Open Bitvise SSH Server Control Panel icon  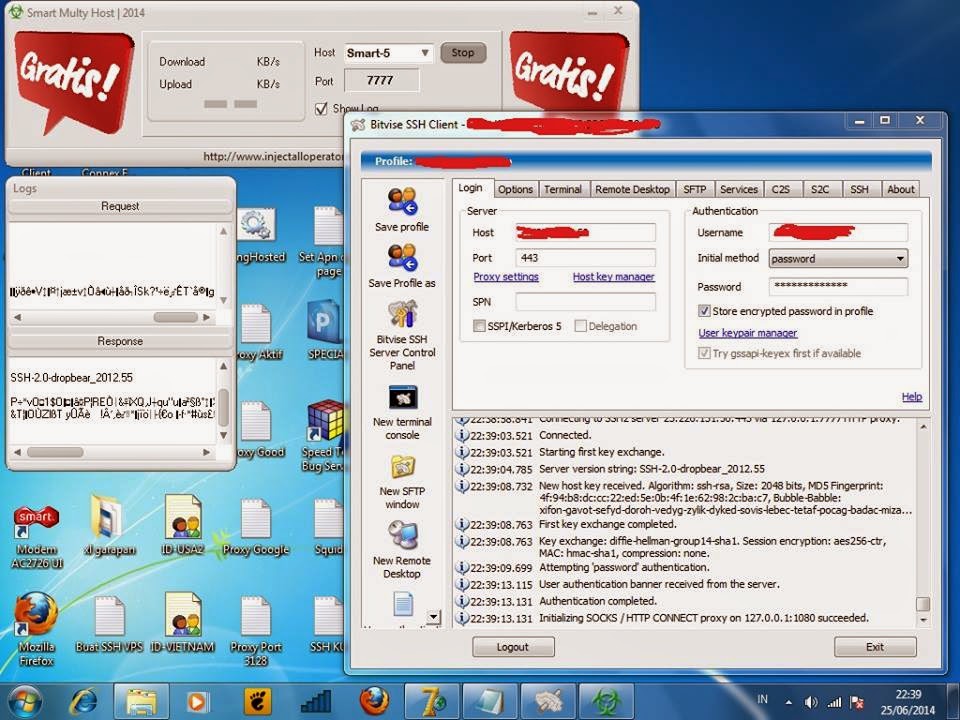[402, 314]
